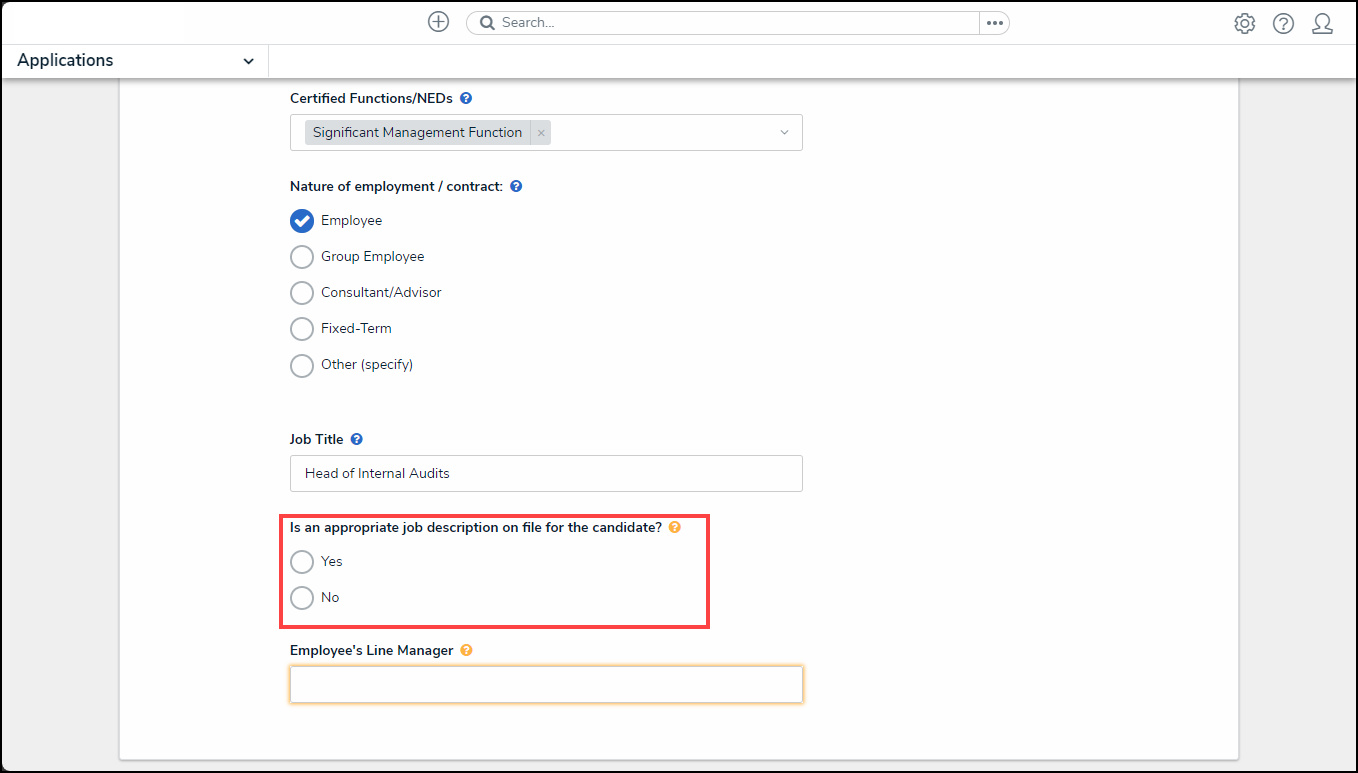Click help icon beside Nature of employment
Screen dimensions: 1358x773
tap(516, 187)
